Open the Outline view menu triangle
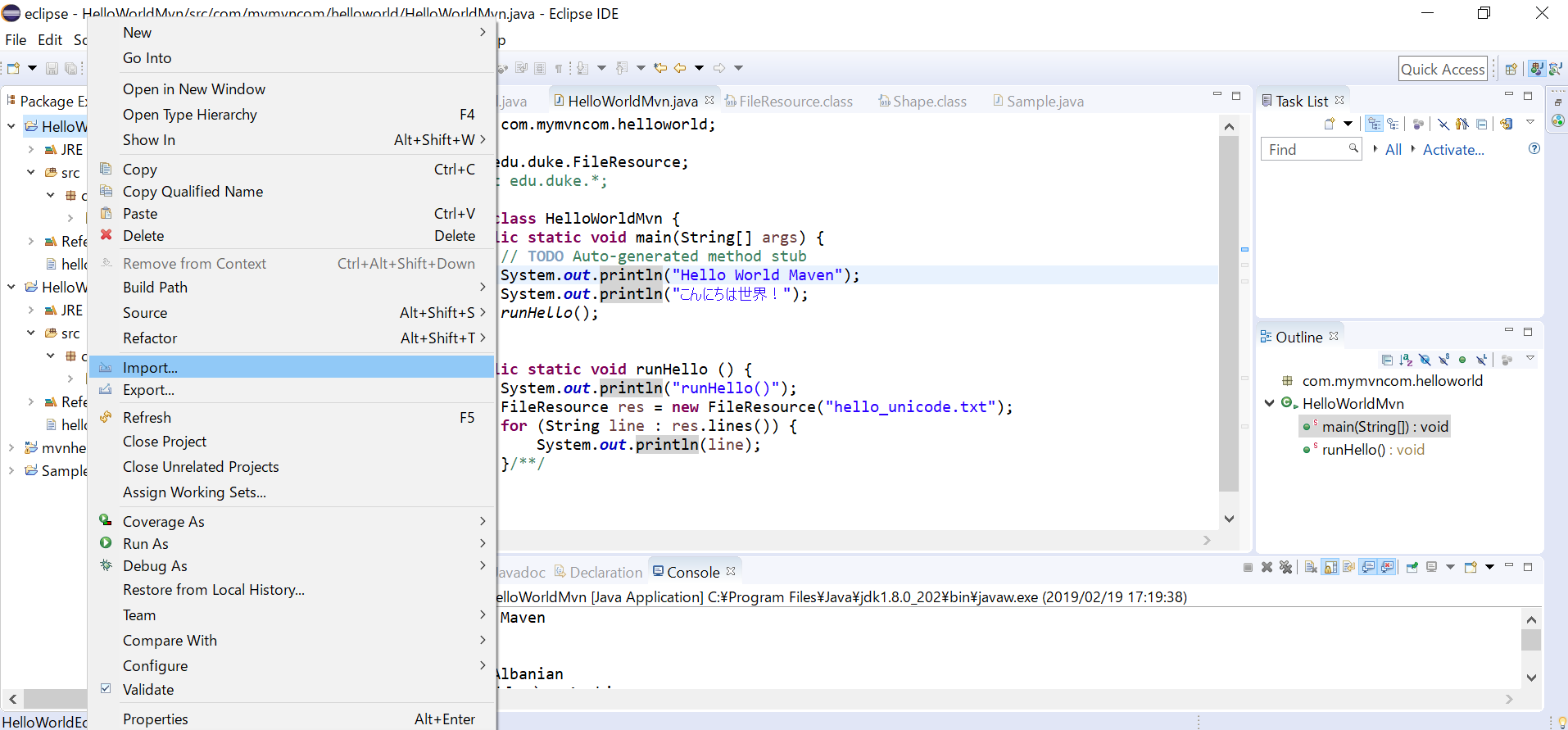 click(x=1529, y=358)
